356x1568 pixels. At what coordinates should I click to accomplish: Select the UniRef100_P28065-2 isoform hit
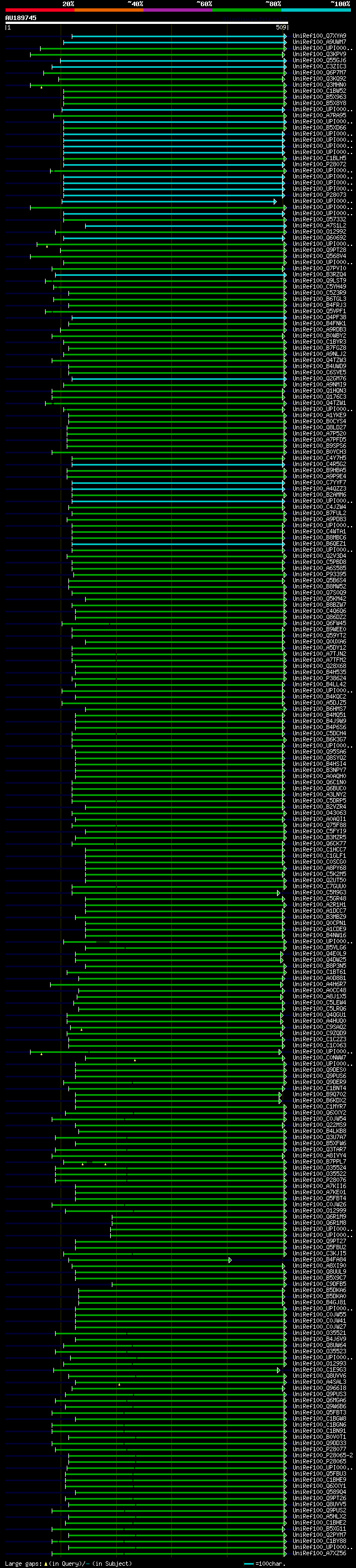click(323, 1455)
